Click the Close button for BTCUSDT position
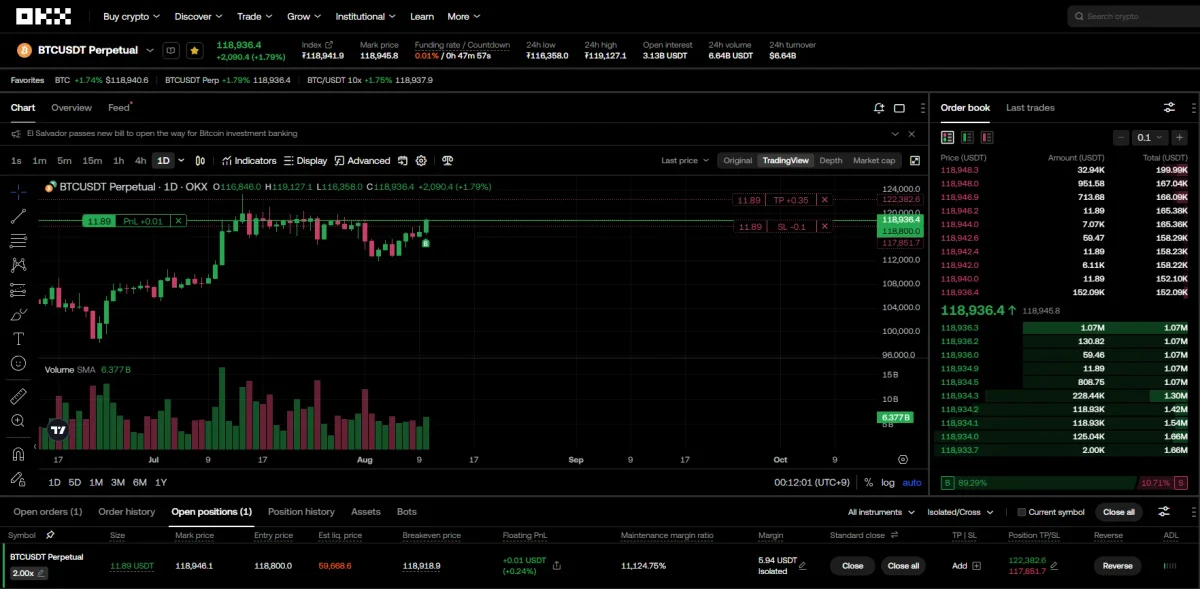1200x589 pixels. tap(852, 565)
